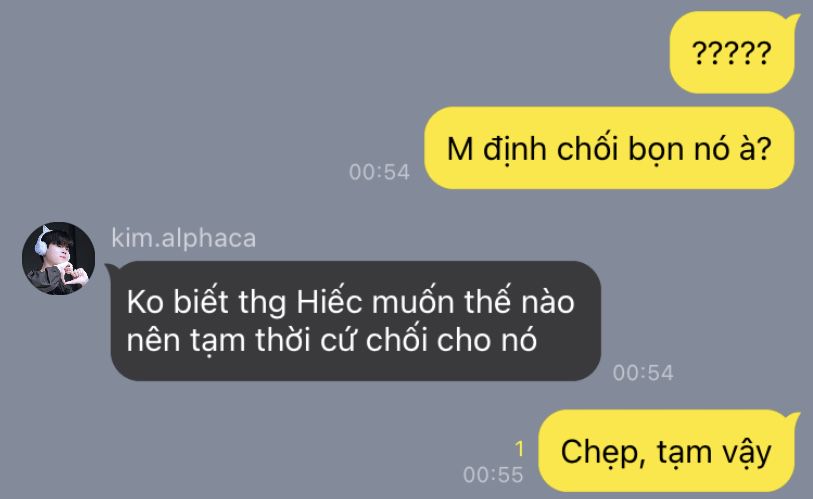Viewport: 813px width, 499px height.
Task: Click the 00:54 timestamp beside the dark message
Action: [x=643, y=372]
